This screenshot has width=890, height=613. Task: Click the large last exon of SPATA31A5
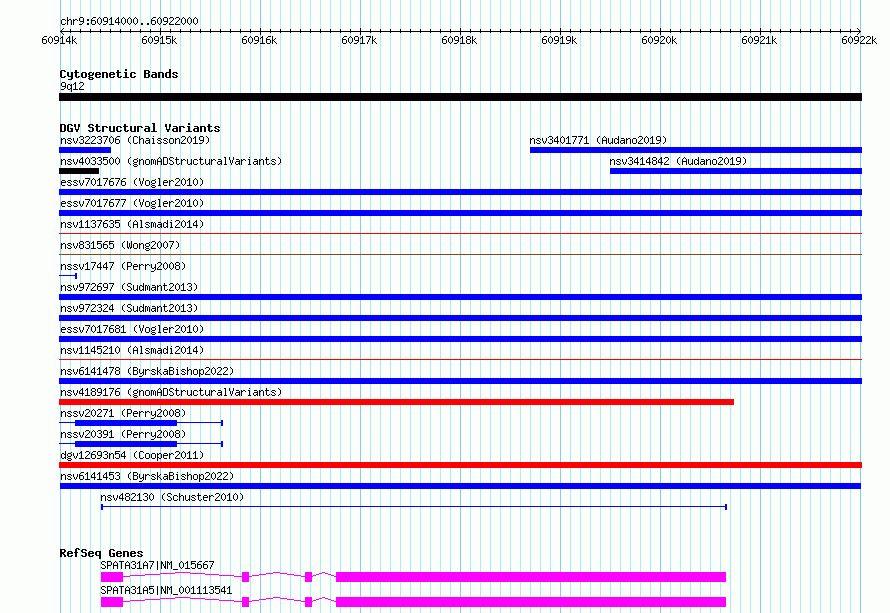pos(531,602)
